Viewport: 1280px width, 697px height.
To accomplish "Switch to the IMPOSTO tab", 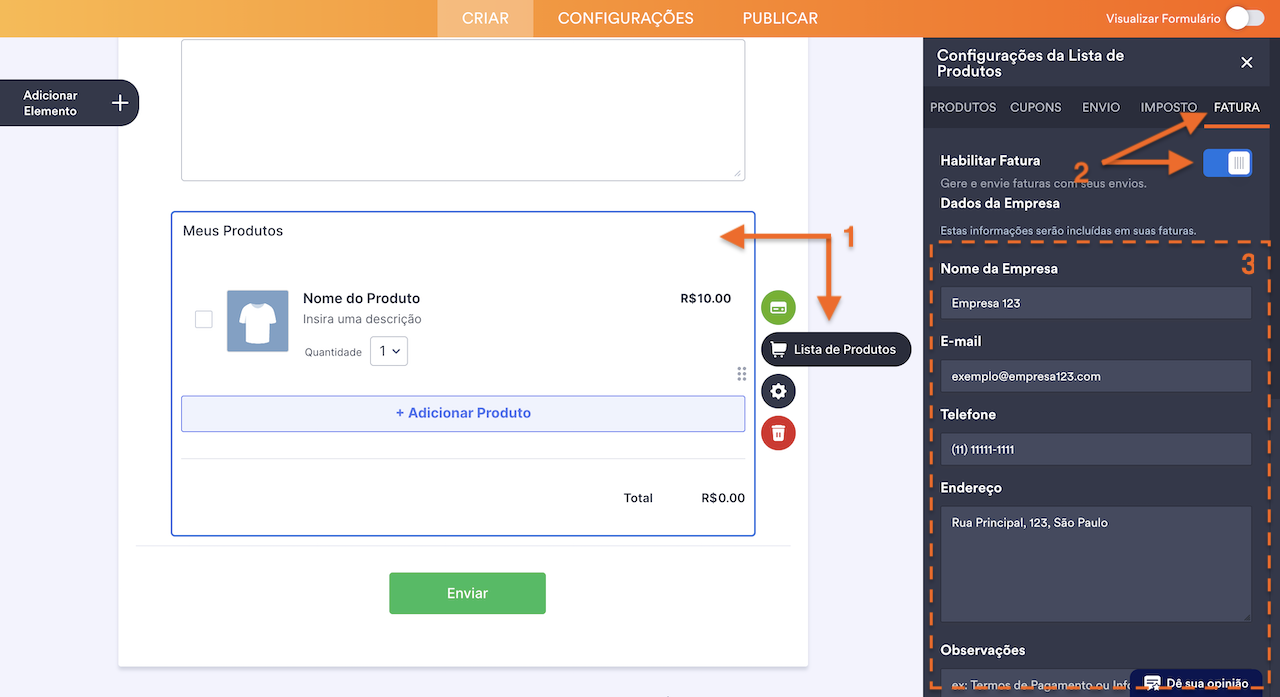I will tap(1167, 107).
